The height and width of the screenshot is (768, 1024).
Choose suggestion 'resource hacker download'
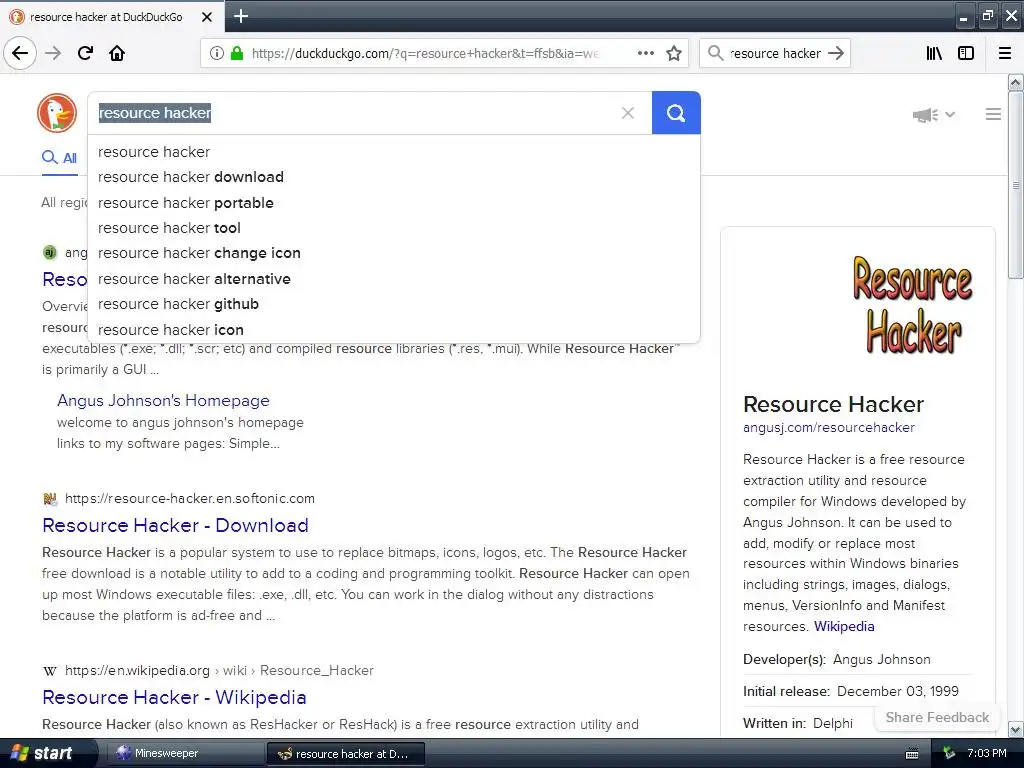[394, 177]
